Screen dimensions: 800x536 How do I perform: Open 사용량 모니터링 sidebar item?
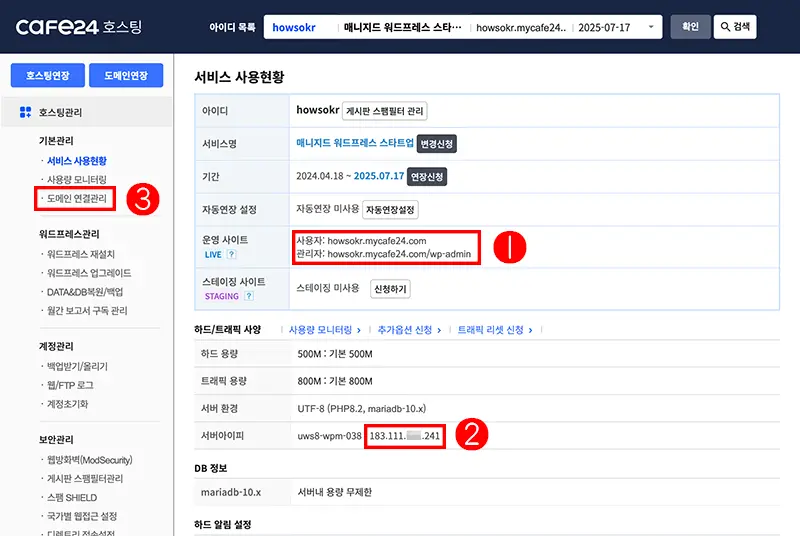click(77, 180)
